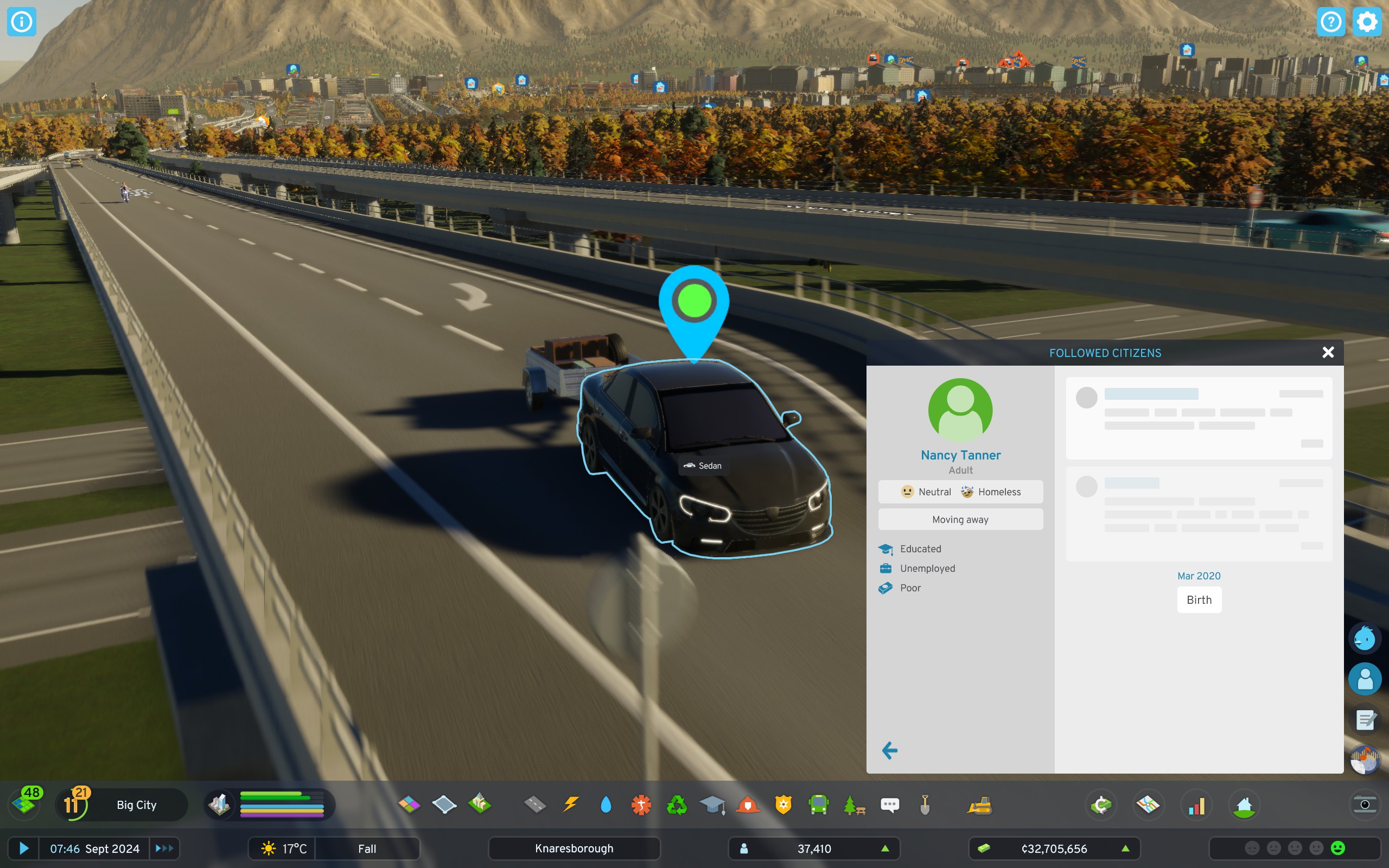1389x868 pixels.
Task: Open the zone demand bars panel
Action: 270,805
